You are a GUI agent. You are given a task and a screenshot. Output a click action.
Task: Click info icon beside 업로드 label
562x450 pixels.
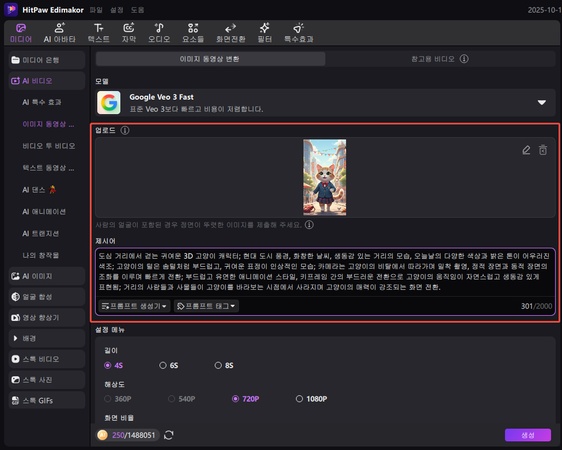click(x=125, y=130)
